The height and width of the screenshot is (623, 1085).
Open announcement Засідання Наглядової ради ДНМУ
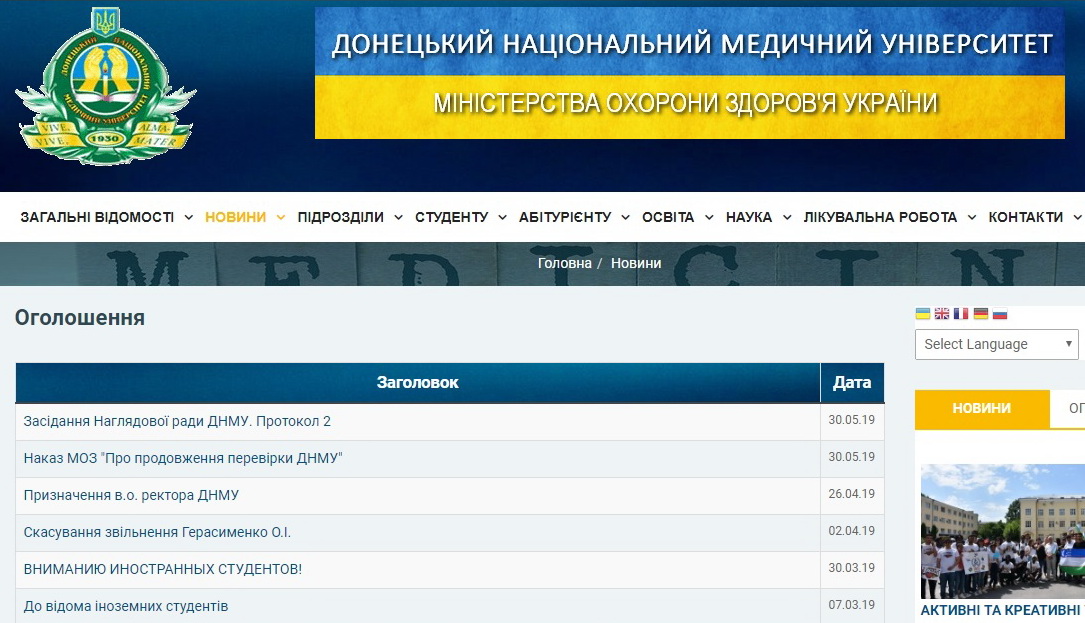(x=177, y=421)
